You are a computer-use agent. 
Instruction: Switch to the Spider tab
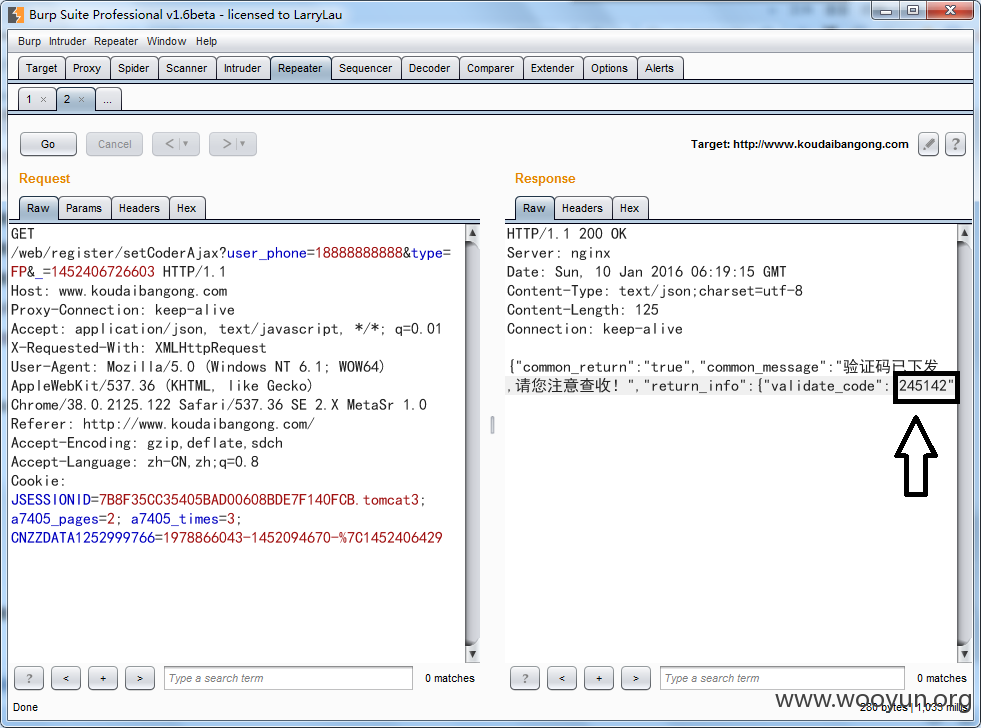point(134,68)
